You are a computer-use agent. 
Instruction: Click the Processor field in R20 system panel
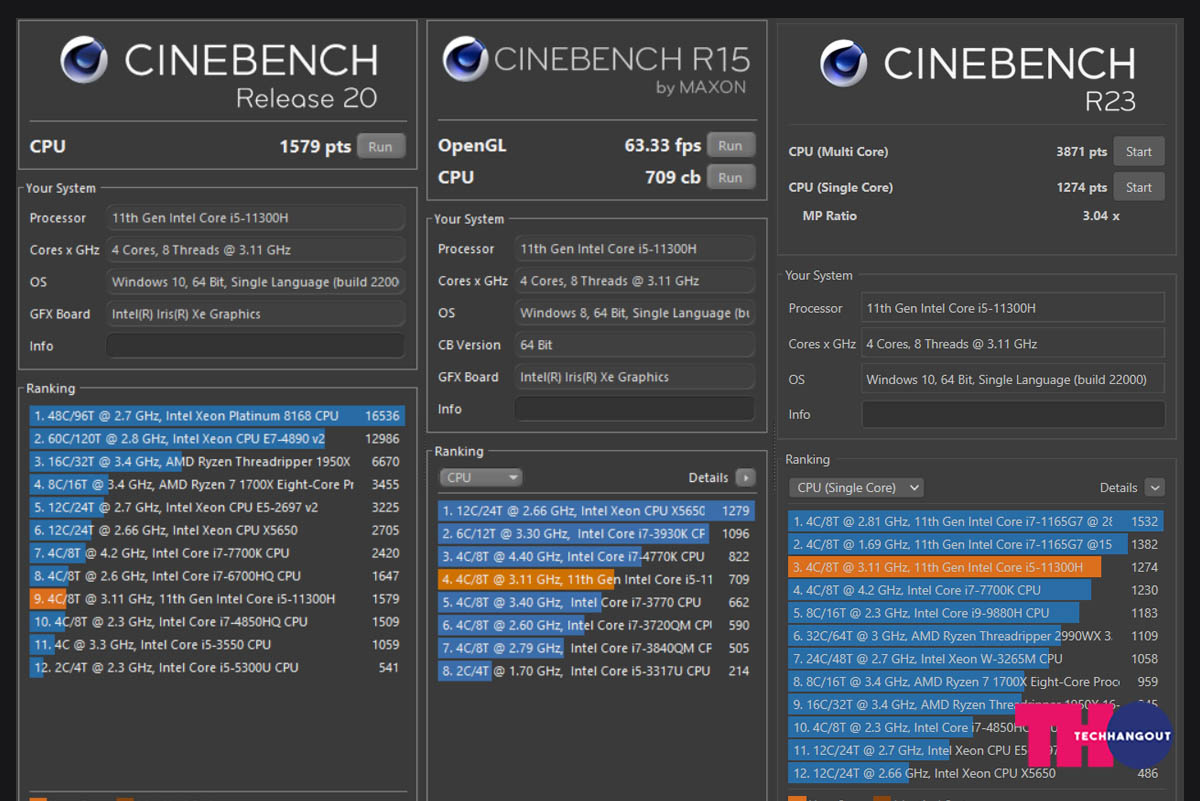[x=255, y=218]
